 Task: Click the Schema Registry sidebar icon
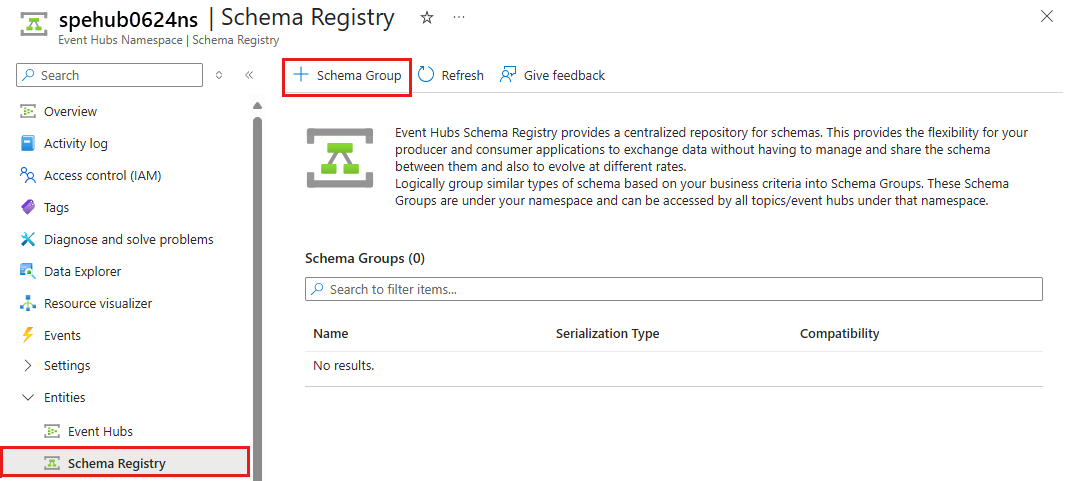coord(52,463)
